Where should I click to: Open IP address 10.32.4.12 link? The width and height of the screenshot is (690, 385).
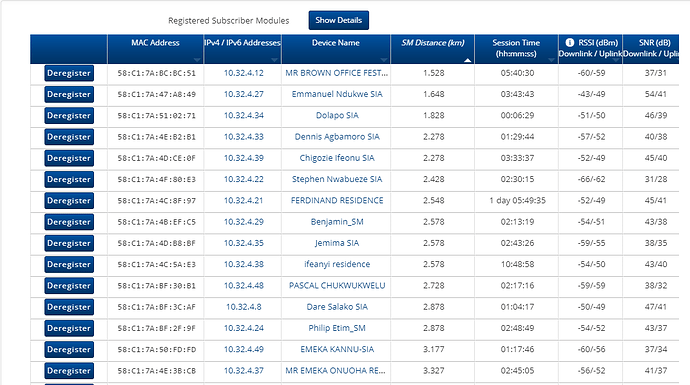[x=243, y=73]
